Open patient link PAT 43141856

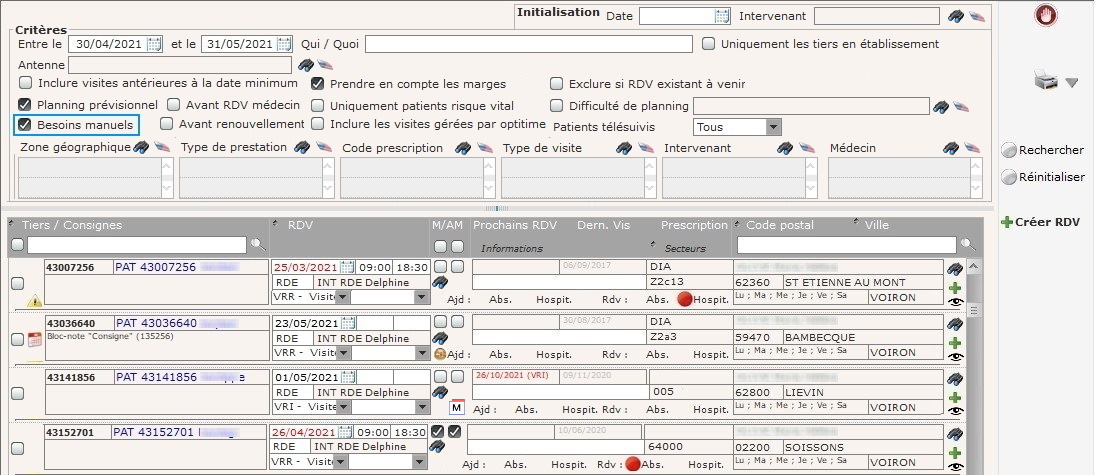click(156, 377)
